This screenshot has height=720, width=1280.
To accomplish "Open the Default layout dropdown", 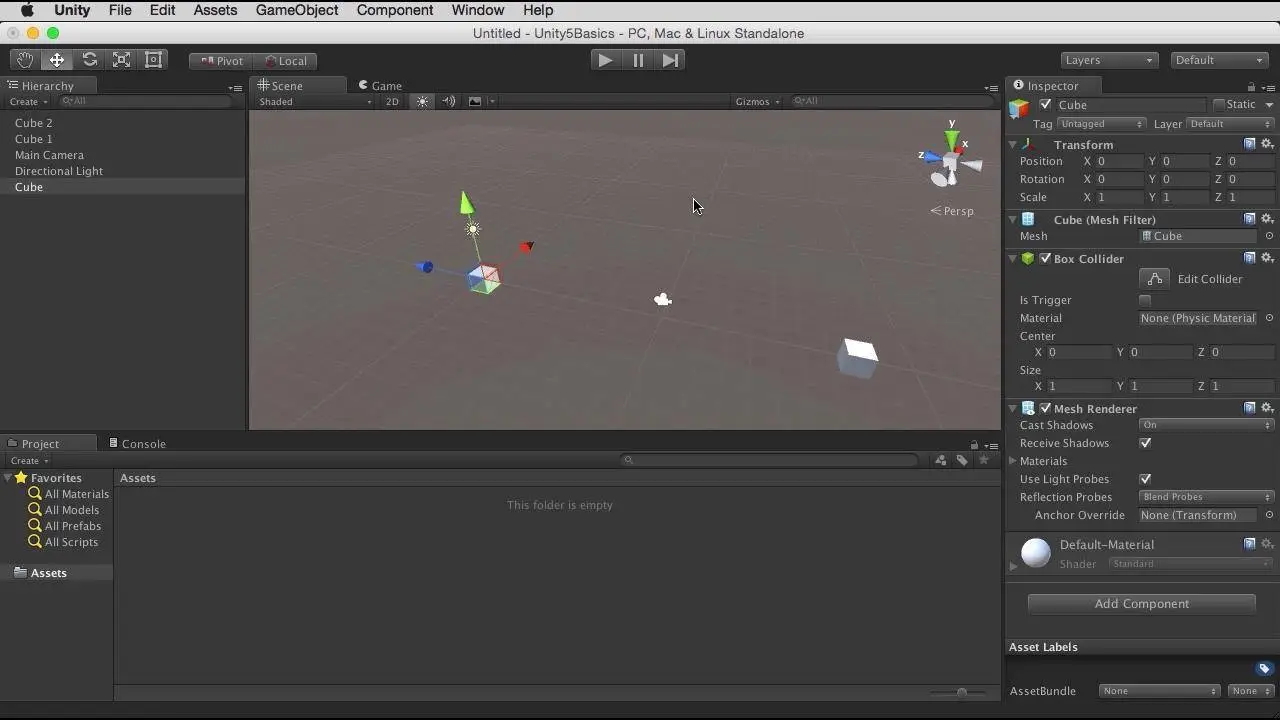I will click(1220, 60).
